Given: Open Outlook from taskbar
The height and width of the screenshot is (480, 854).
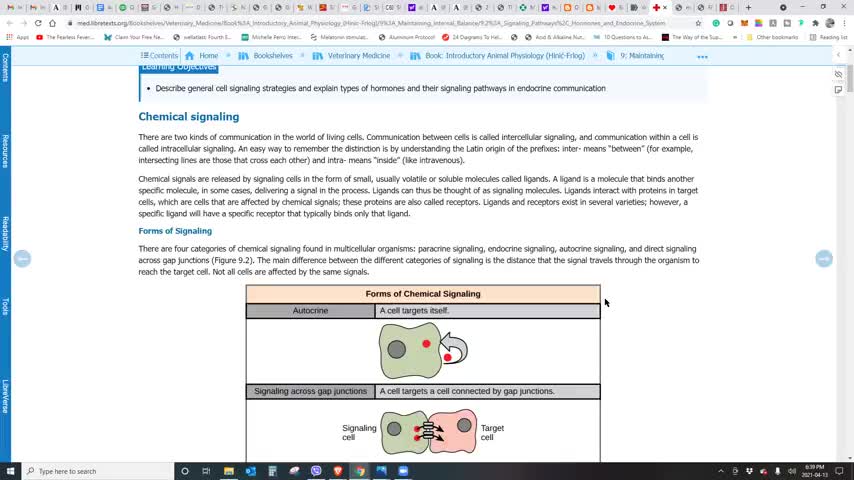Looking at the screenshot, I should pyautogui.click(x=251, y=471).
